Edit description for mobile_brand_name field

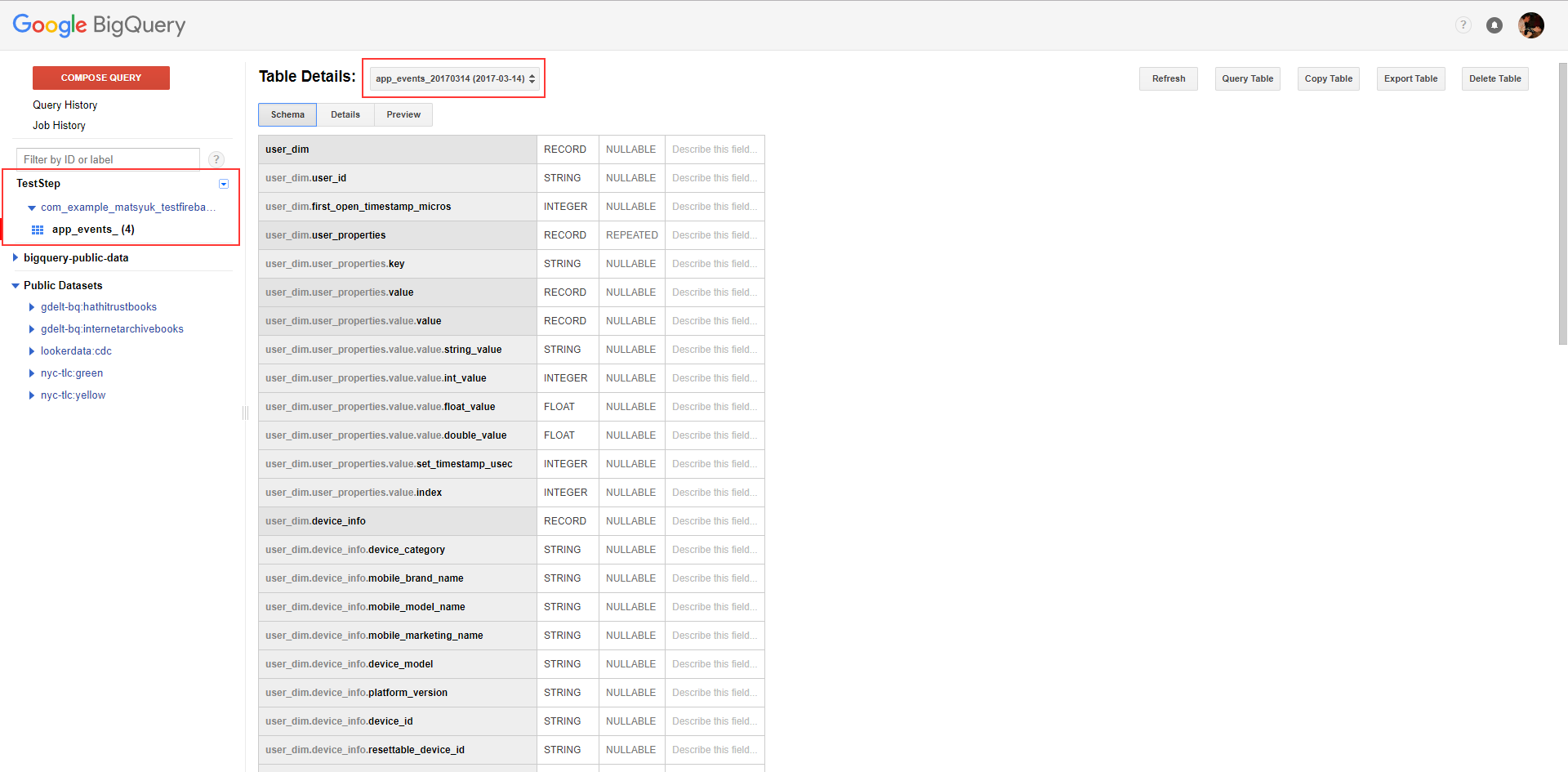click(715, 578)
